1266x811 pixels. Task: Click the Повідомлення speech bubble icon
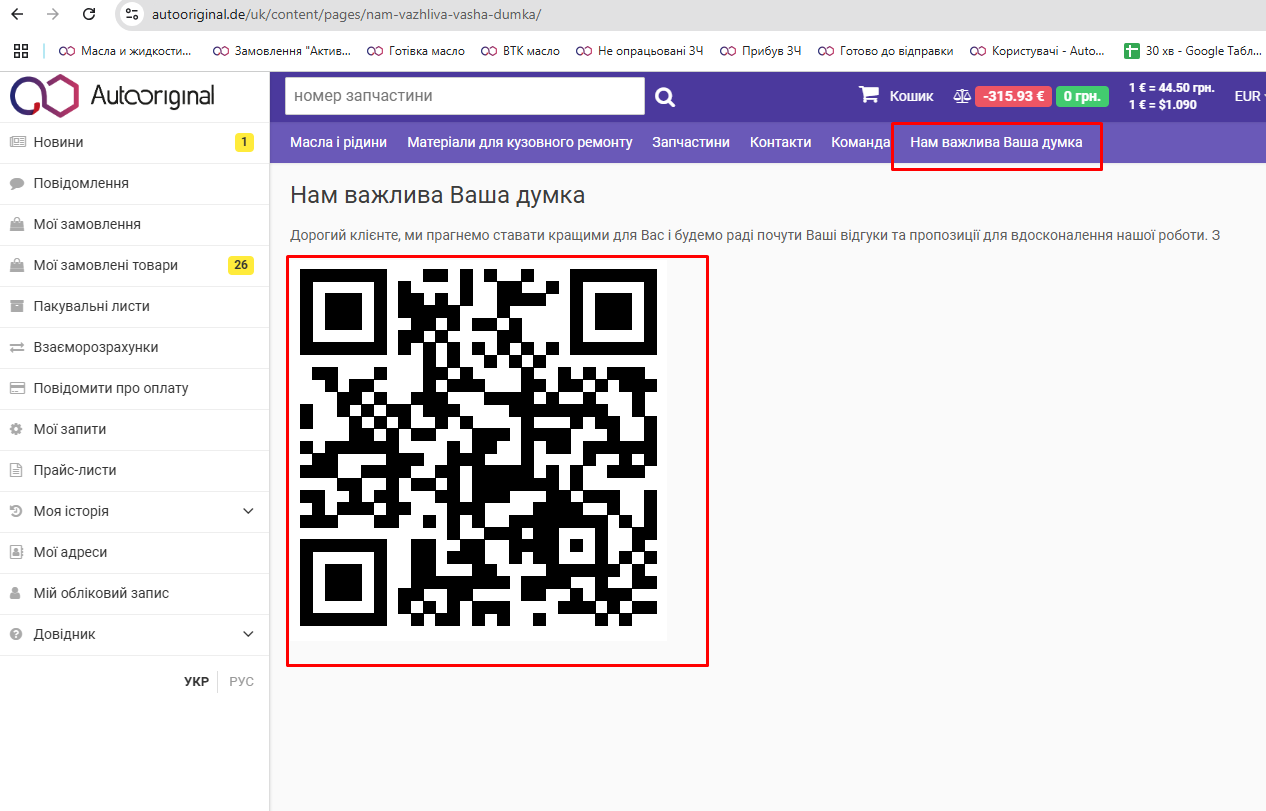click(17, 183)
